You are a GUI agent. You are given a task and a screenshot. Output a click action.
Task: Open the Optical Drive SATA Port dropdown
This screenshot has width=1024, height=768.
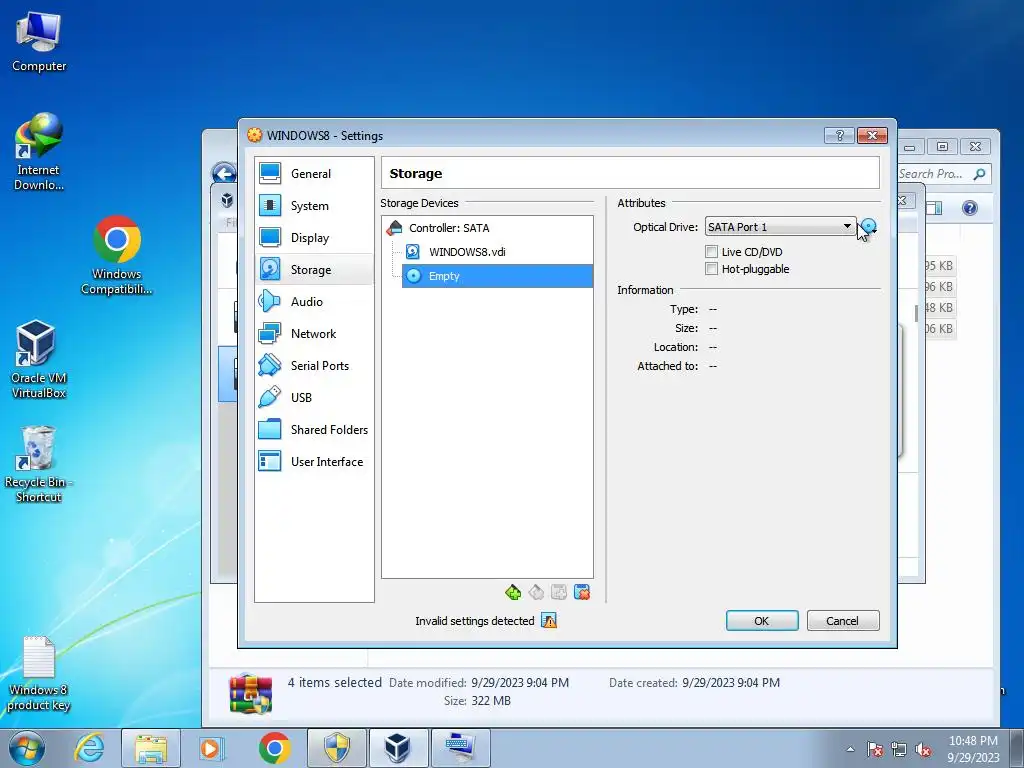pyautogui.click(x=780, y=227)
